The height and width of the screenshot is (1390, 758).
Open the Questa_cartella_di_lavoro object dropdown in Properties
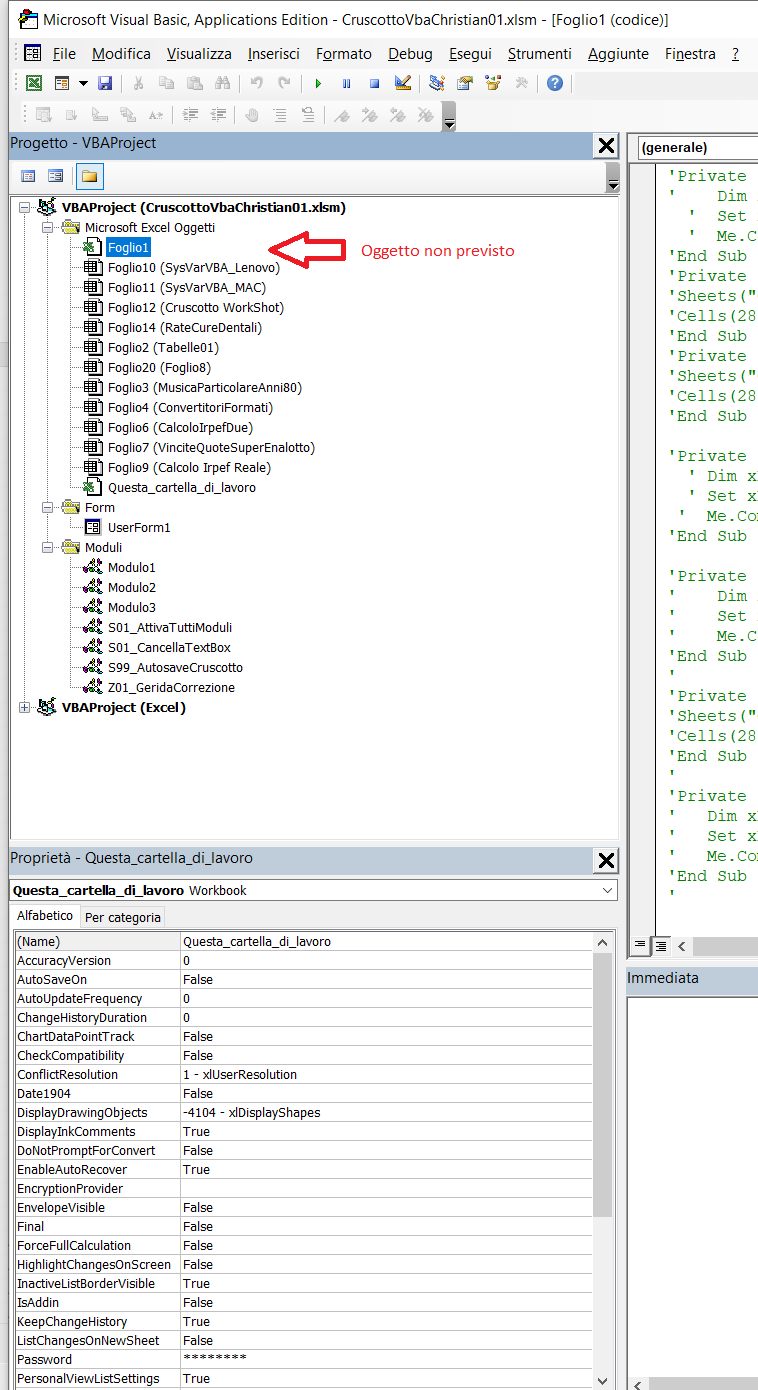point(606,890)
